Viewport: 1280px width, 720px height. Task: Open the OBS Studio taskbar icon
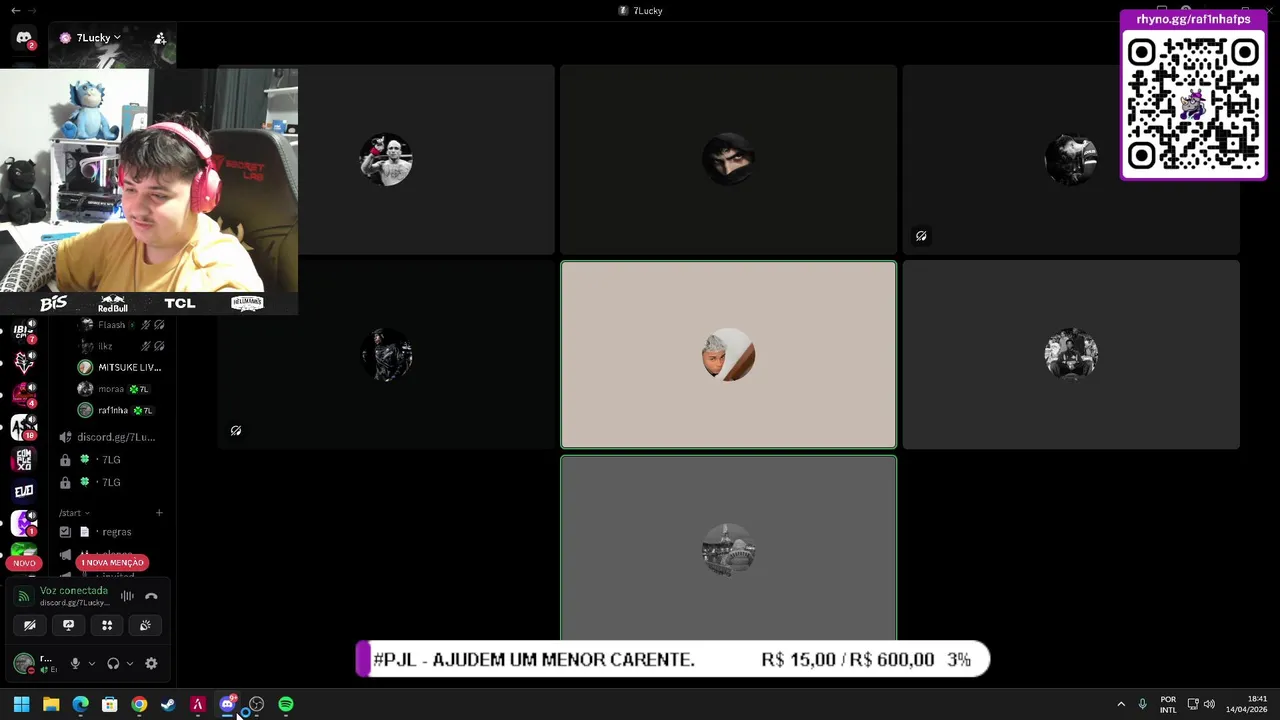257,705
